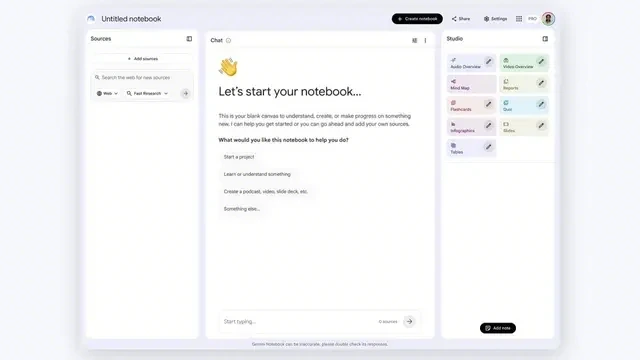Open the user profile avatar
The image size is (640, 360).
[548, 19]
